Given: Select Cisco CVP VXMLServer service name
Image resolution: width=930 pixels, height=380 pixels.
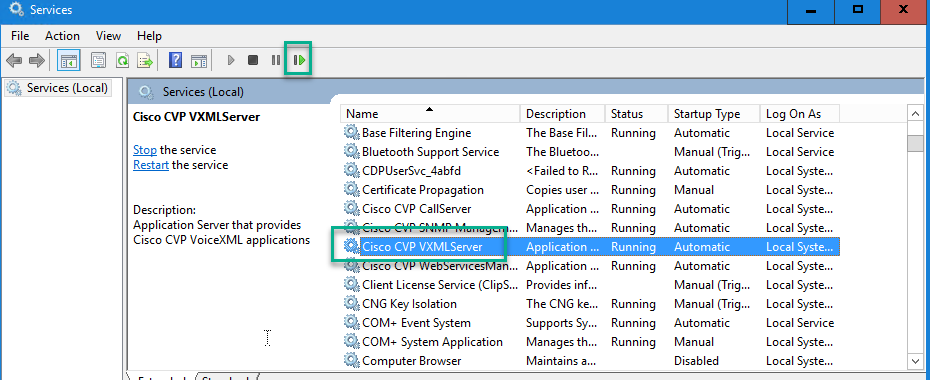Looking at the screenshot, I should [x=422, y=247].
